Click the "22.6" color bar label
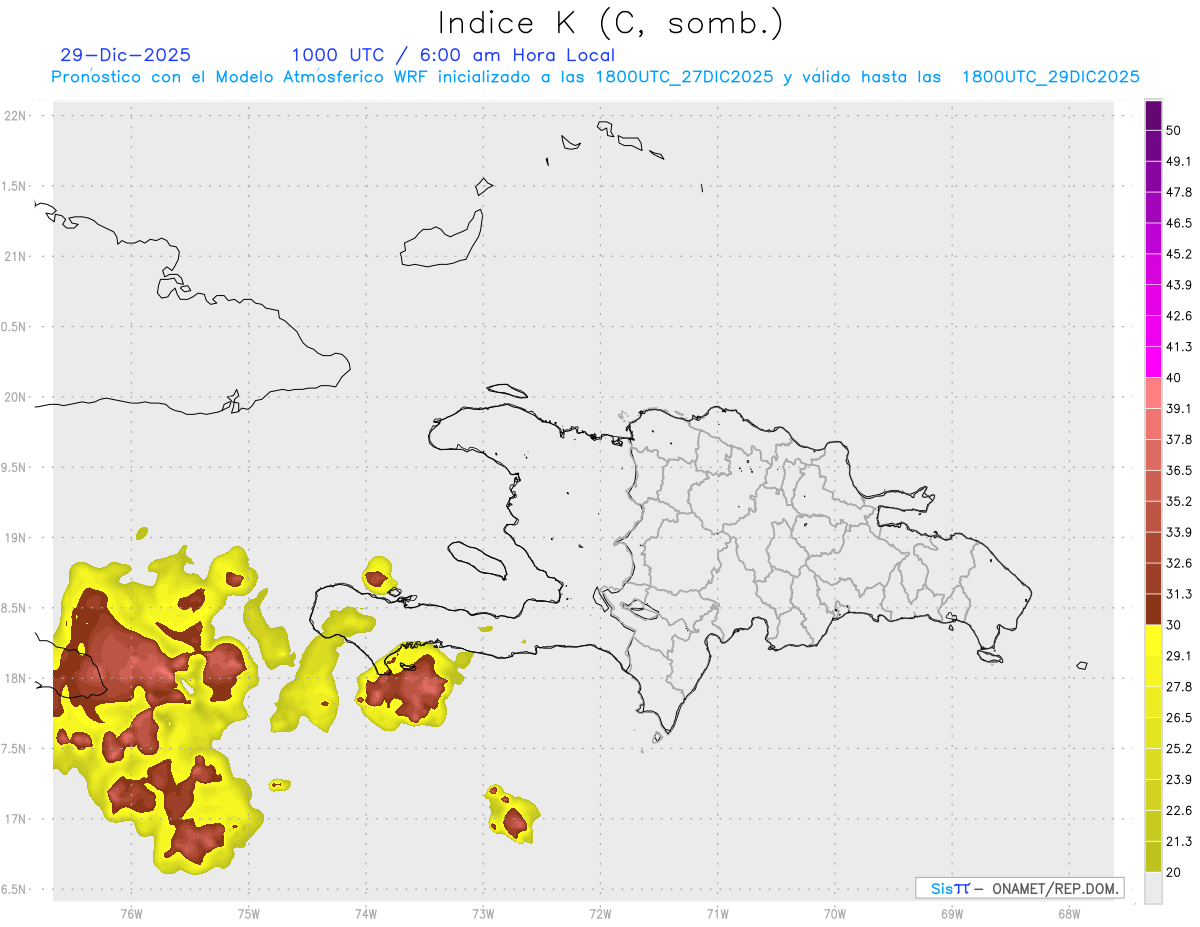This screenshot has width=1200, height=927. click(x=1179, y=811)
